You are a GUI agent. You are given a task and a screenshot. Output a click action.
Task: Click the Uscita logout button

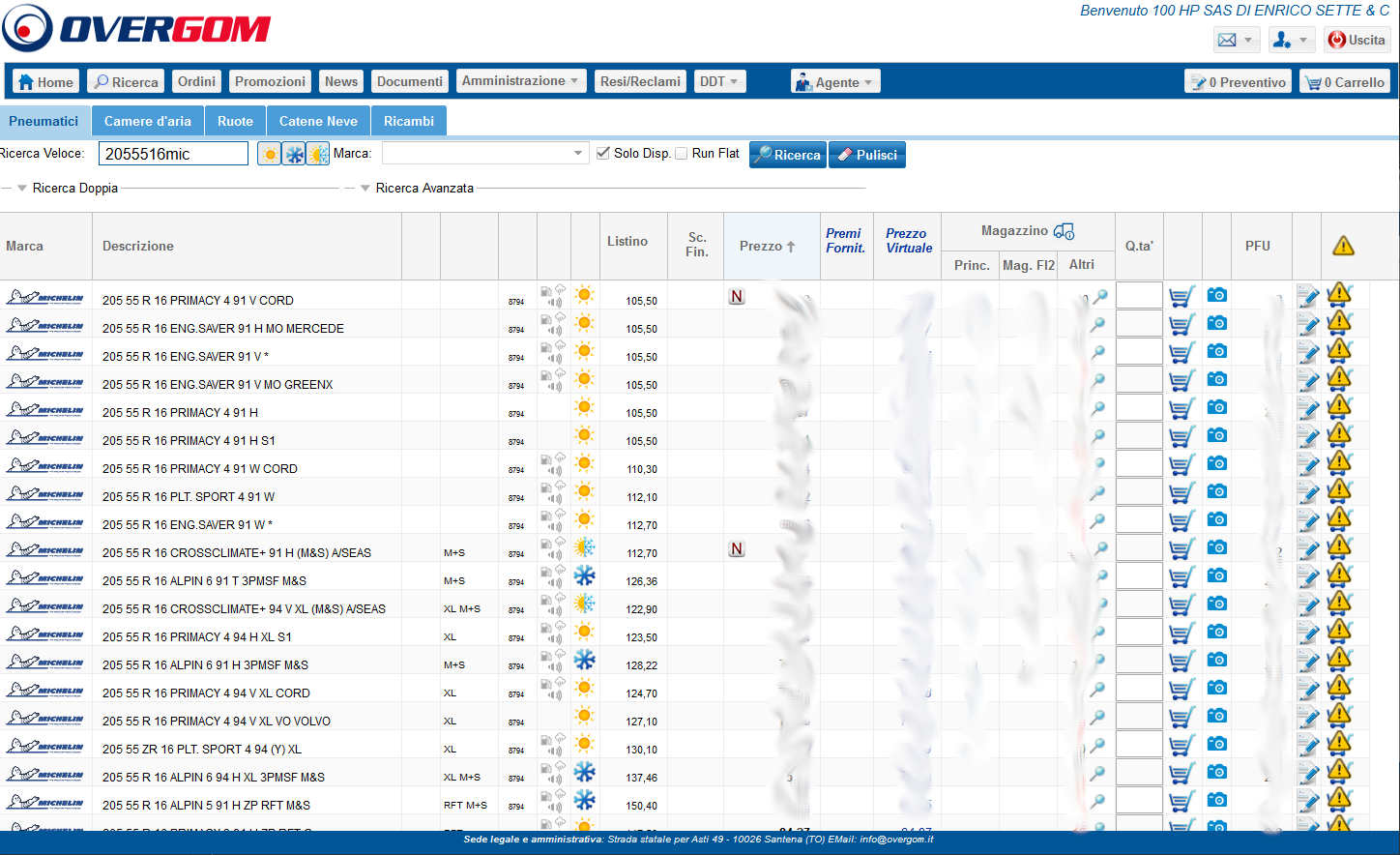pyautogui.click(x=1356, y=40)
